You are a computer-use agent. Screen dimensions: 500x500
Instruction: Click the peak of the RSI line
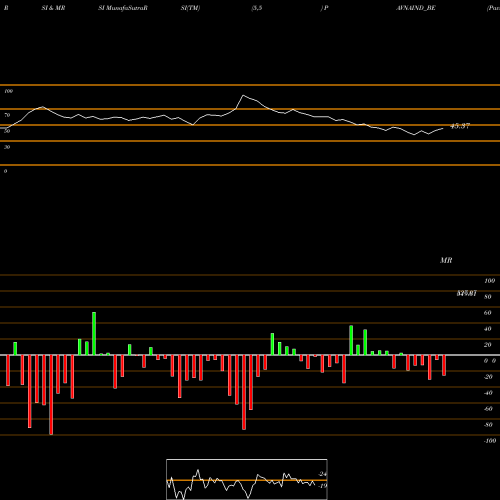click(243, 96)
